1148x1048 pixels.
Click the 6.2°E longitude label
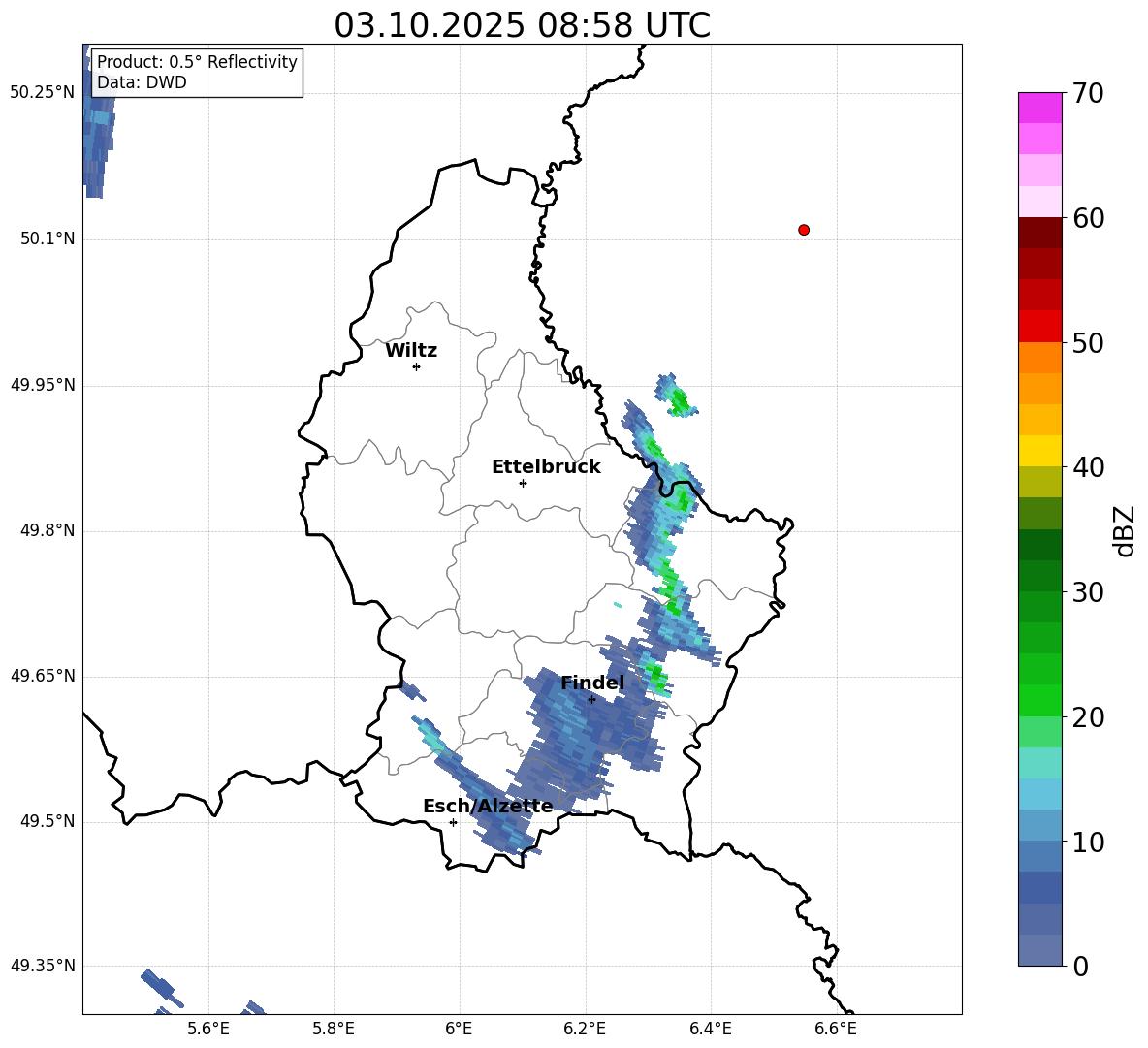(x=585, y=1029)
